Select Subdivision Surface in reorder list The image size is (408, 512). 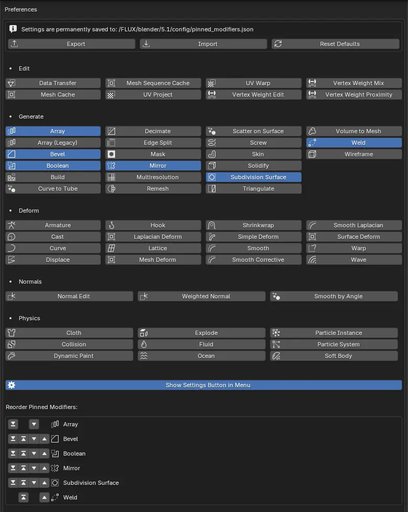91,483
